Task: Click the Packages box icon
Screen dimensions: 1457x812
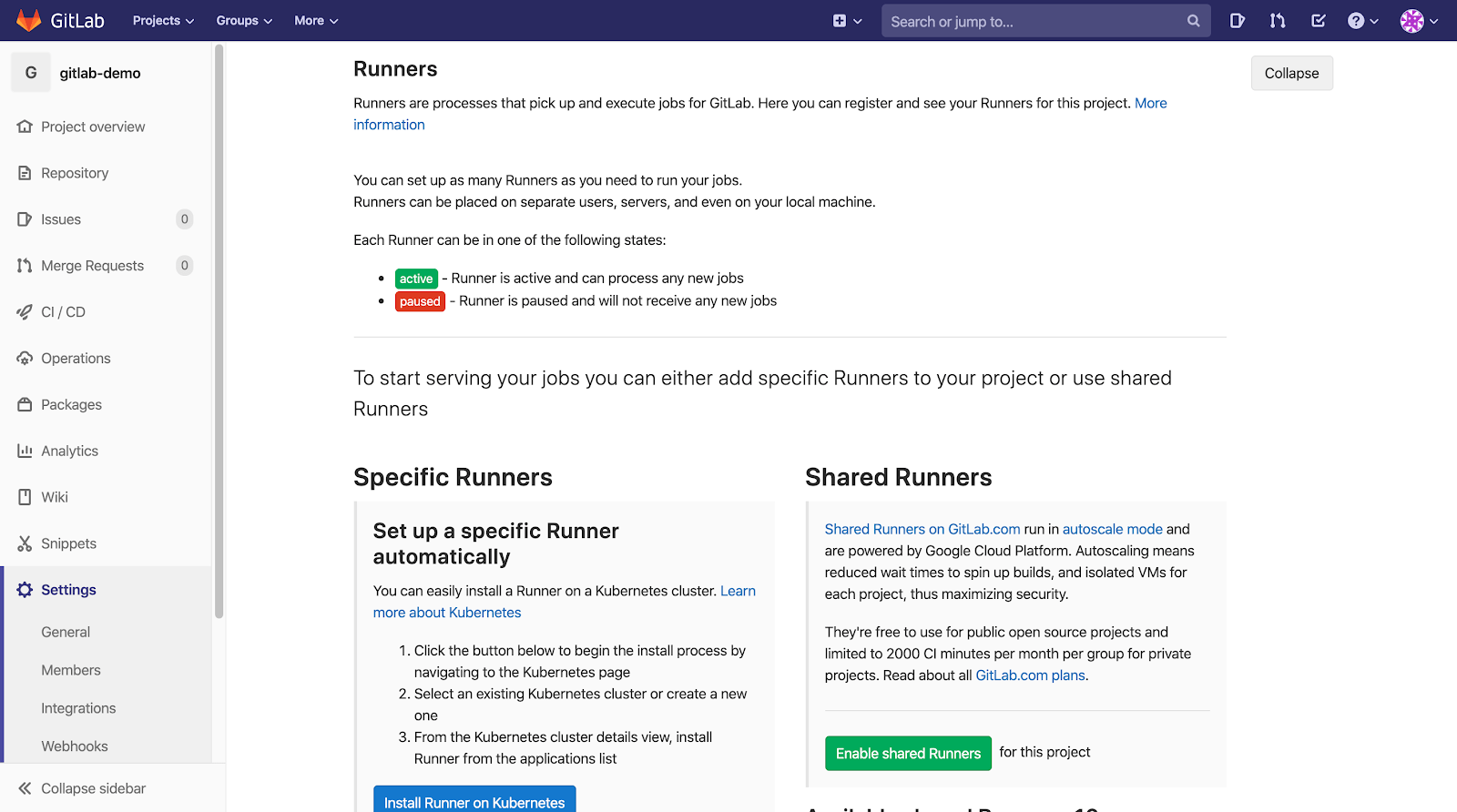Action: coord(25,404)
